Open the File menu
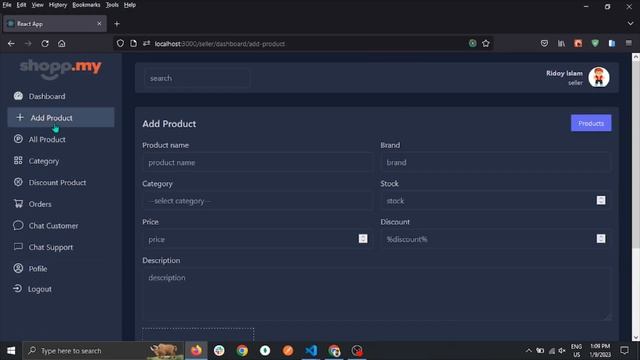The width and height of the screenshot is (640, 360). pyautogui.click(x=7, y=5)
